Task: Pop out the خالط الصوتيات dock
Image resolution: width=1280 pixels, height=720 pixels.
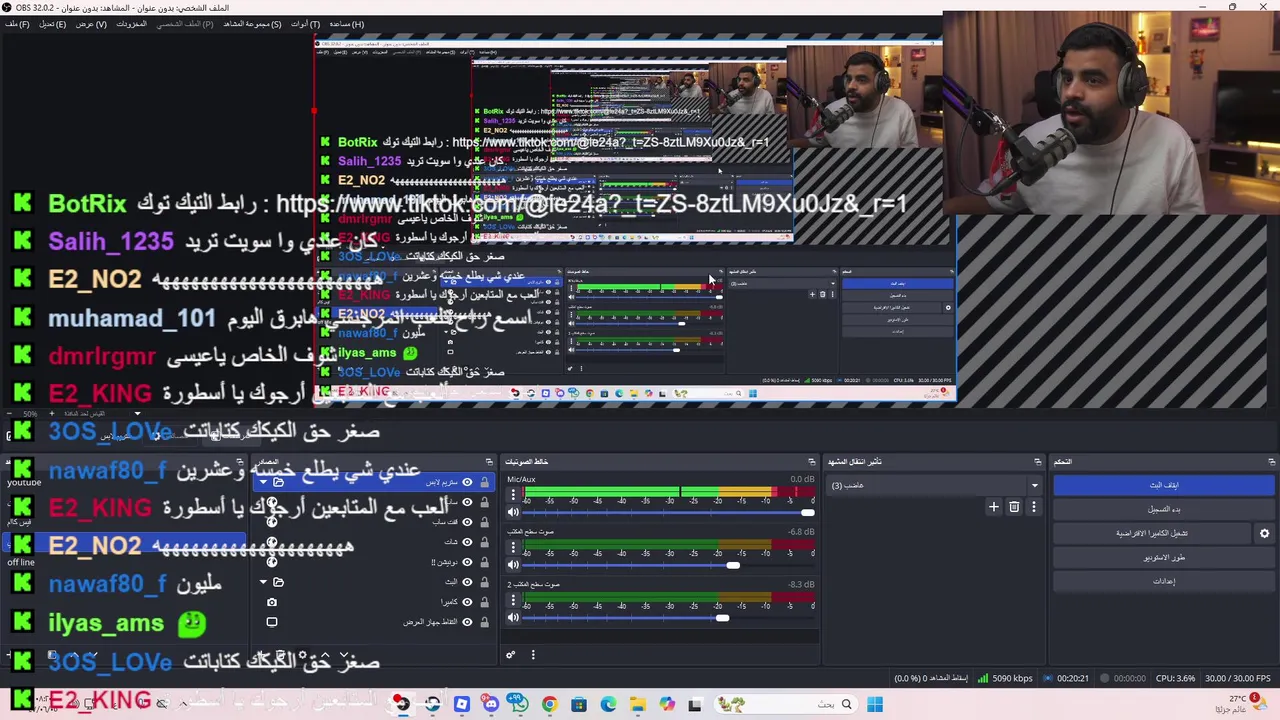Action: 812,461
